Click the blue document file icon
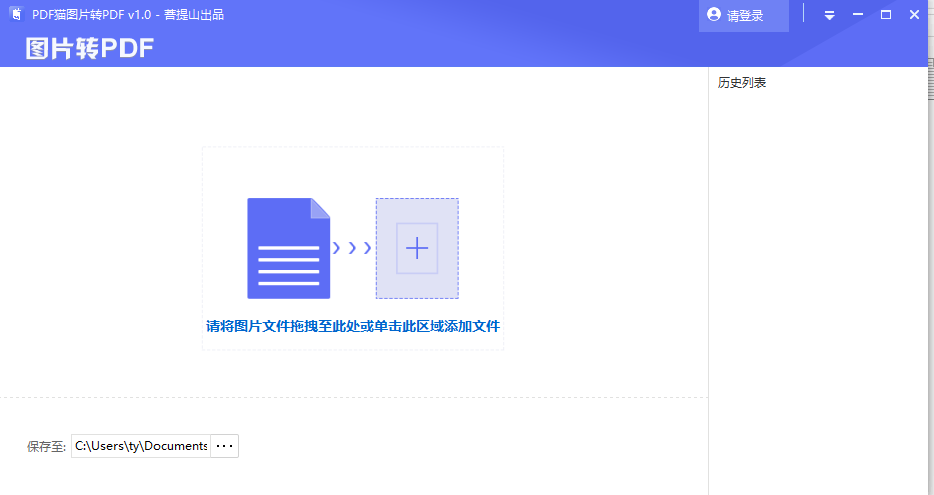 point(288,248)
